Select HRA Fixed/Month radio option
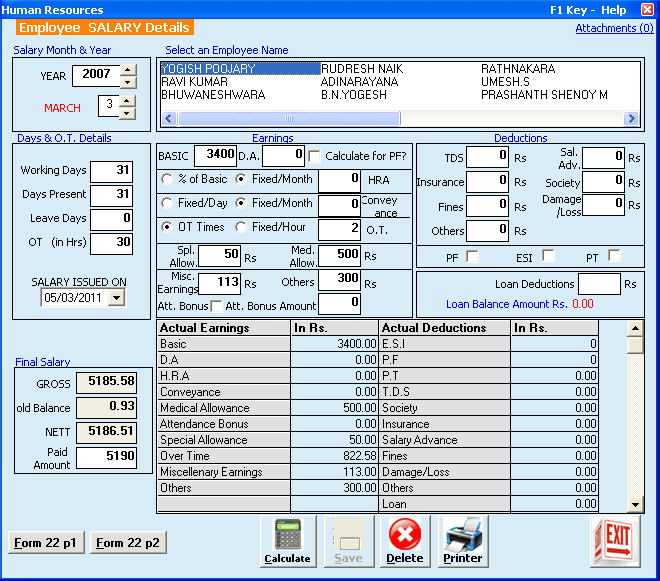This screenshot has height=581, width=660. (x=241, y=179)
